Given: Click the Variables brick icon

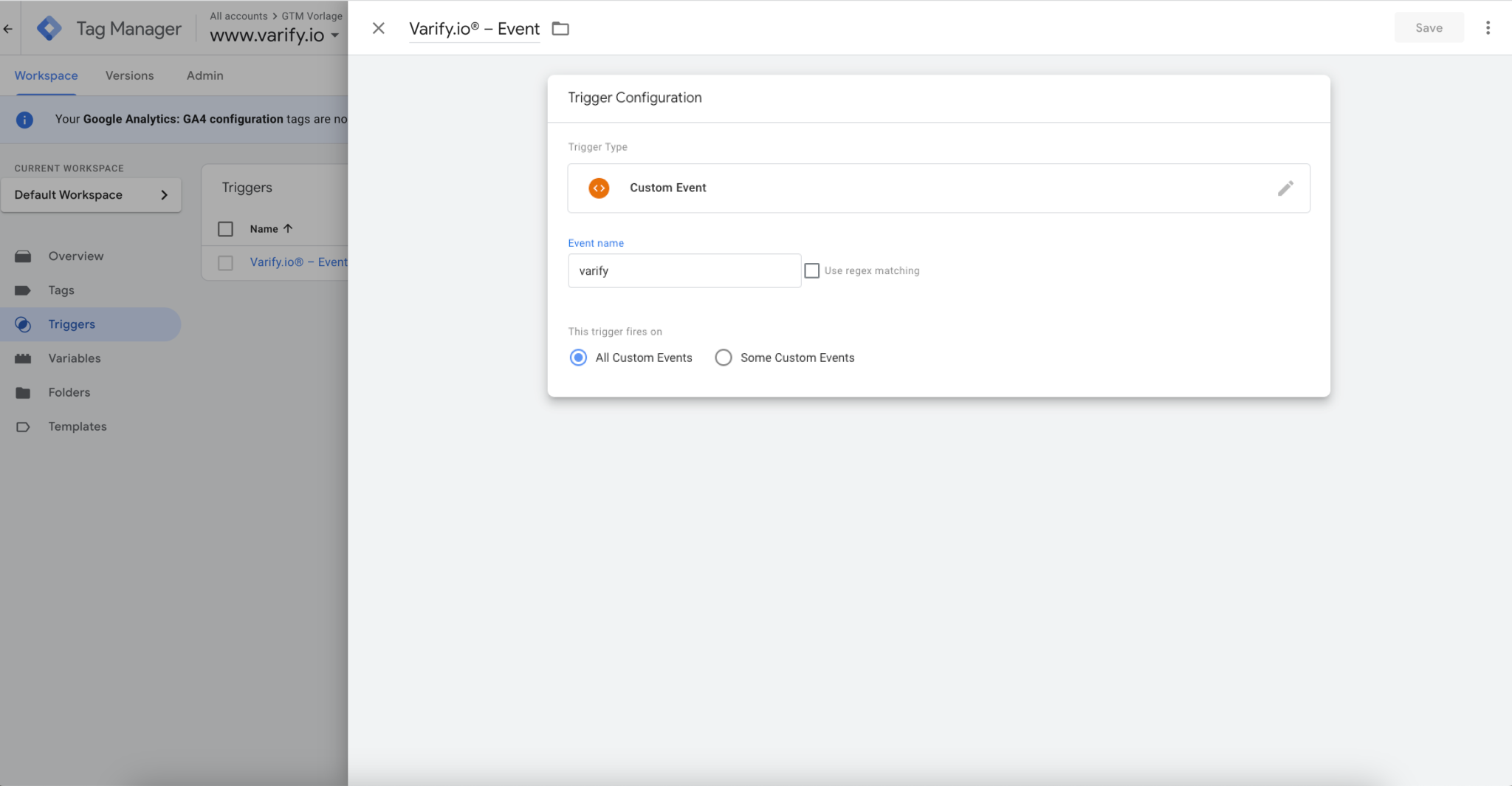Looking at the screenshot, I should (23, 358).
